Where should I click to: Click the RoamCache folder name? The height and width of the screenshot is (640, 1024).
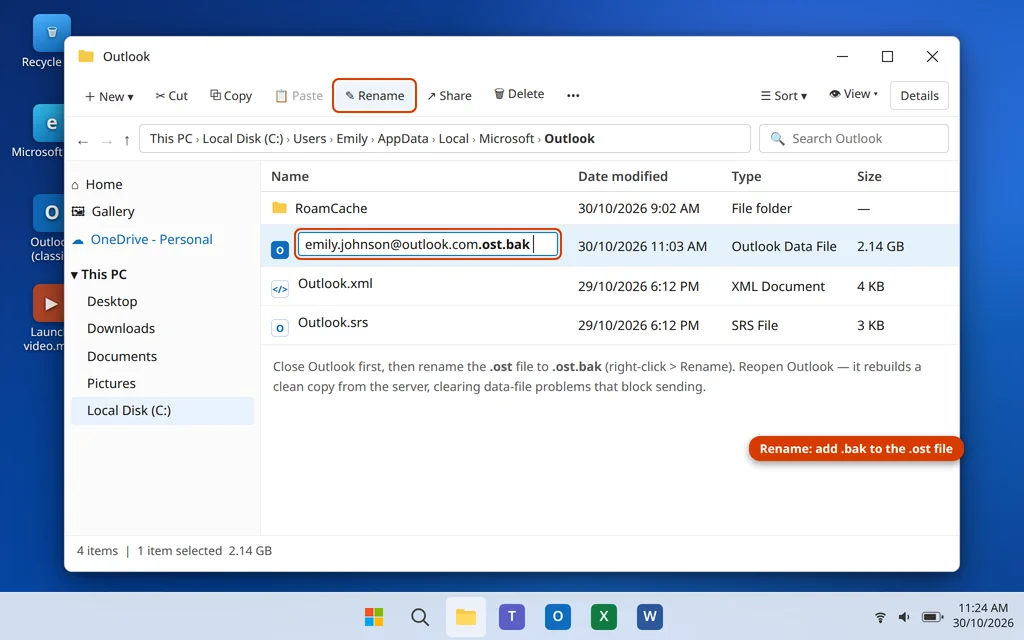pyautogui.click(x=331, y=208)
